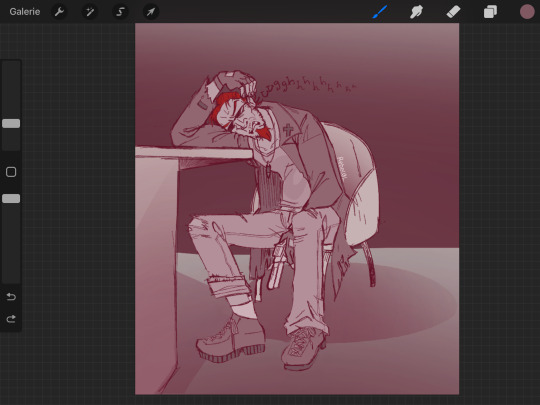Undo the last stroke
The image size is (540, 405).
tap(11, 297)
